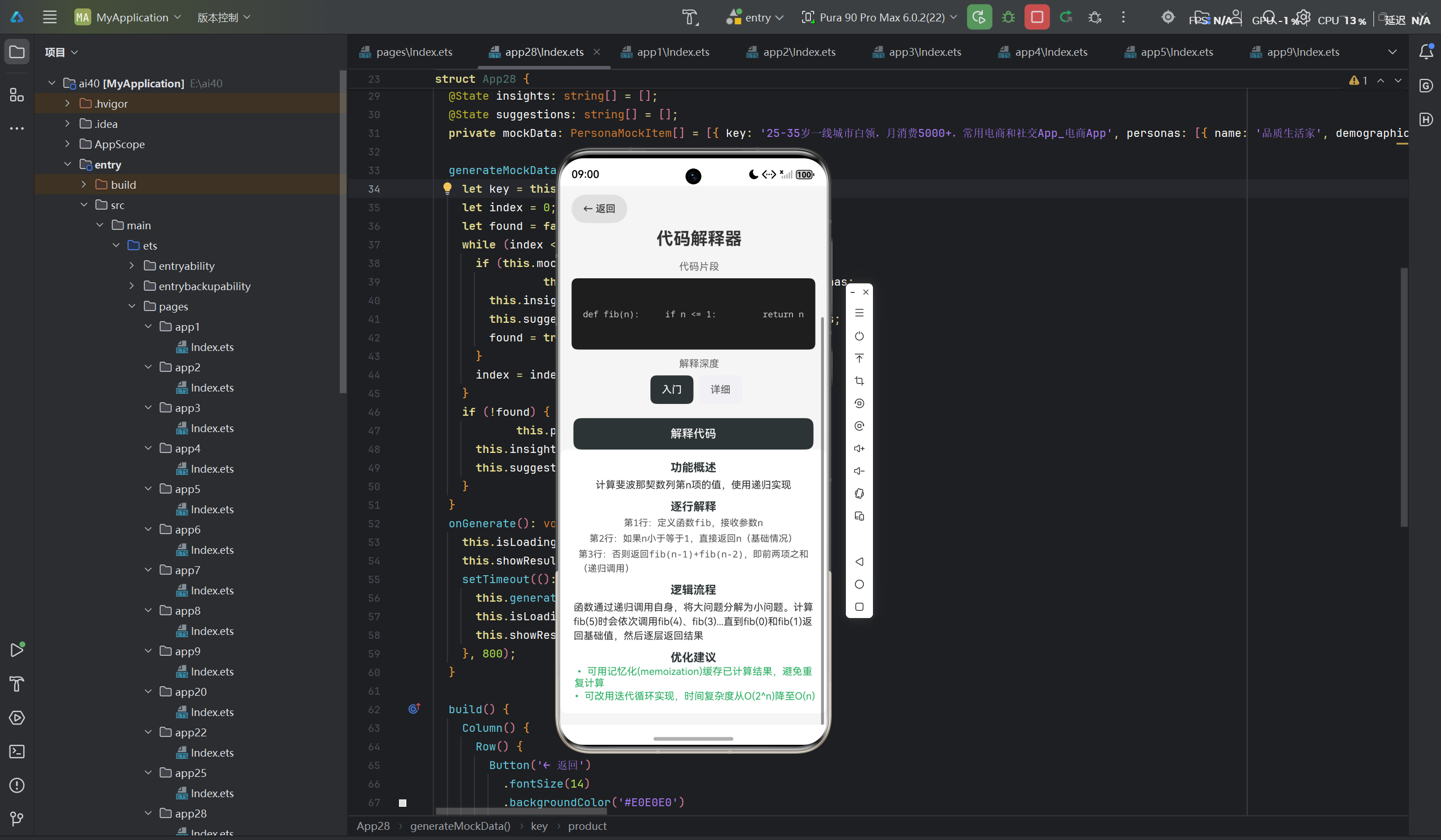
Task: Switch to the app1\Index.ets tab
Action: (x=665, y=52)
